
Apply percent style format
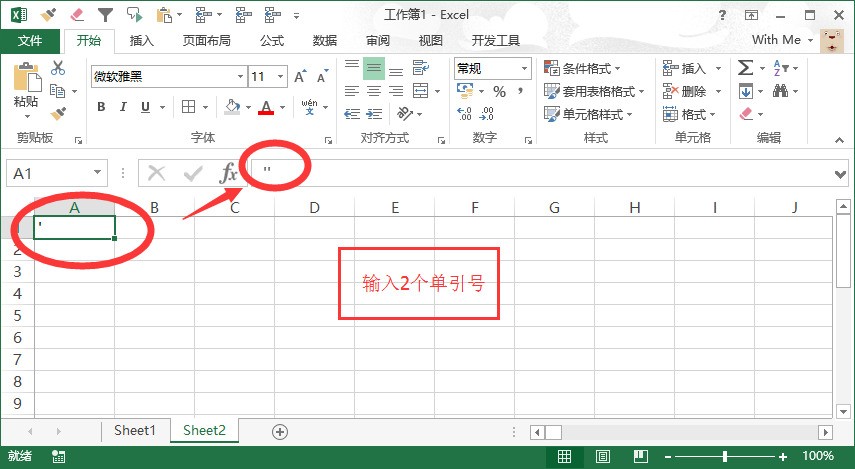[499, 91]
